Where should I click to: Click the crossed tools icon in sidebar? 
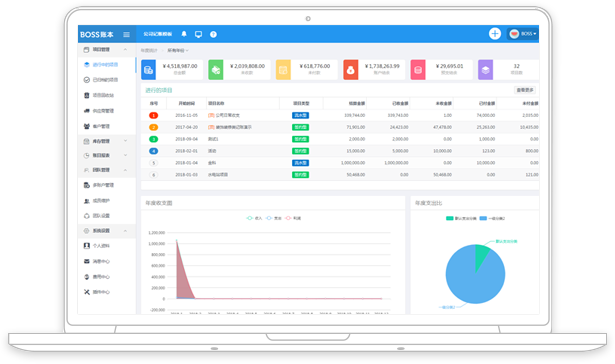[87, 292]
